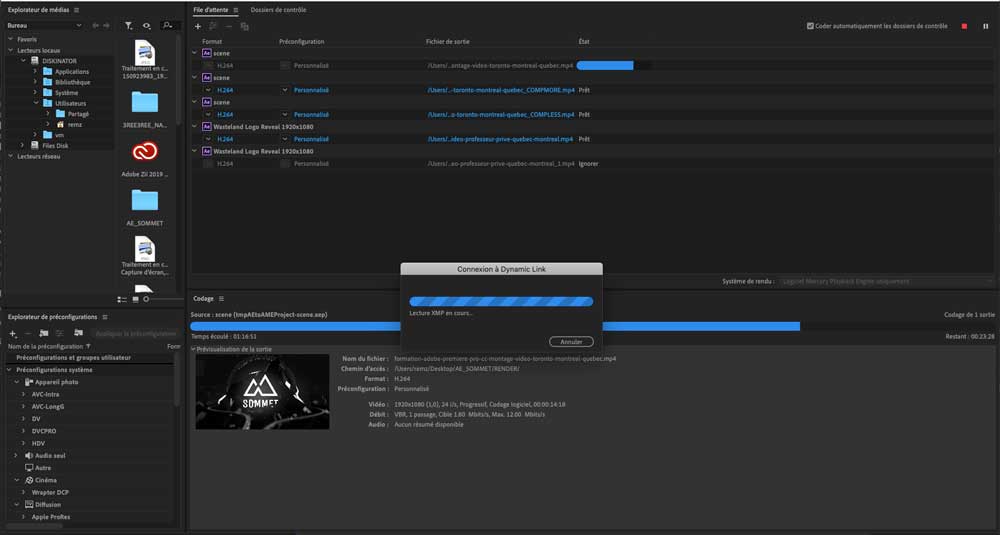The height and width of the screenshot is (535, 1000).
Task: Collapse the DISKINATOR drive node
Action: 24,61
